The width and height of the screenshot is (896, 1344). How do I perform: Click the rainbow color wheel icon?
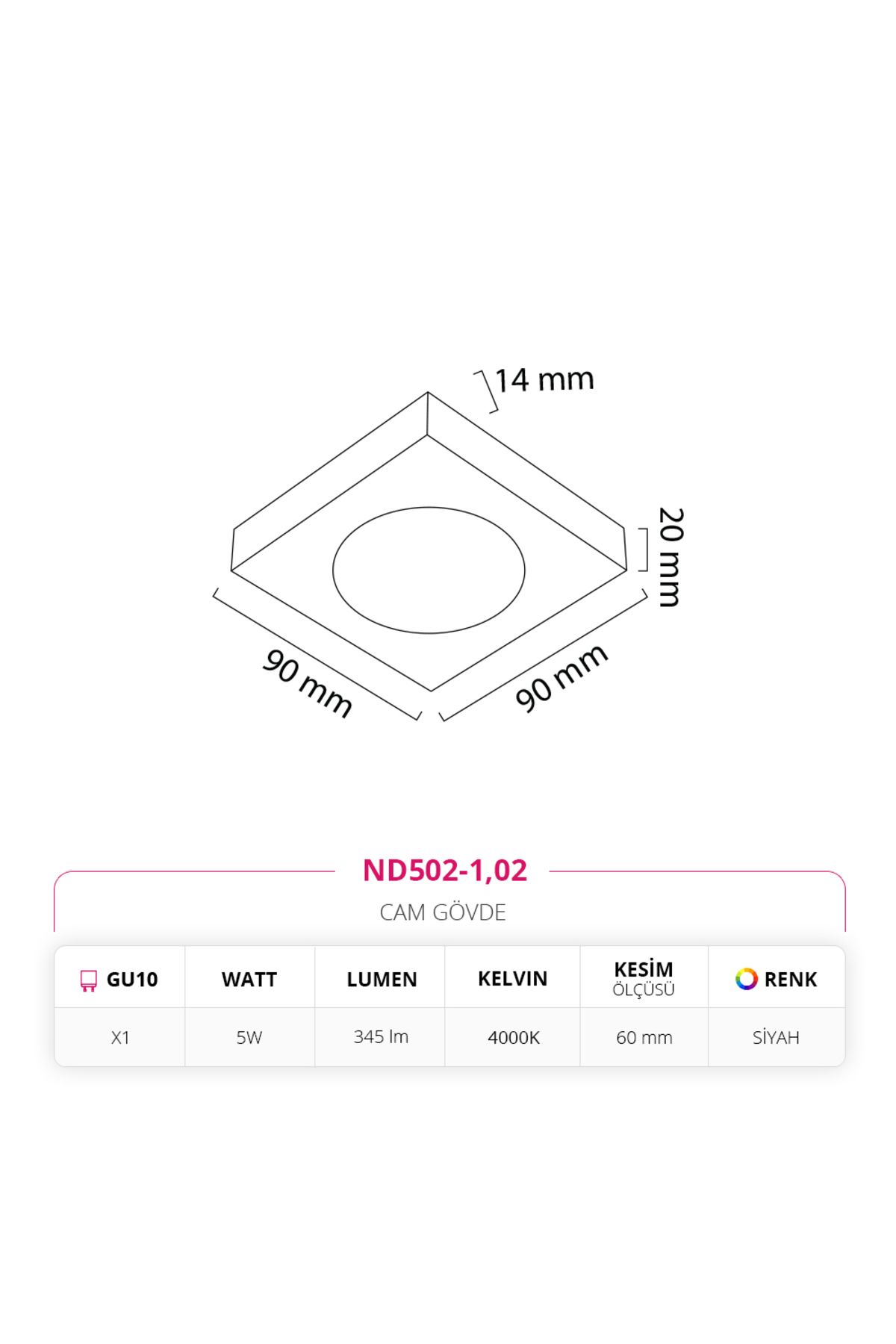pyautogui.click(x=746, y=979)
